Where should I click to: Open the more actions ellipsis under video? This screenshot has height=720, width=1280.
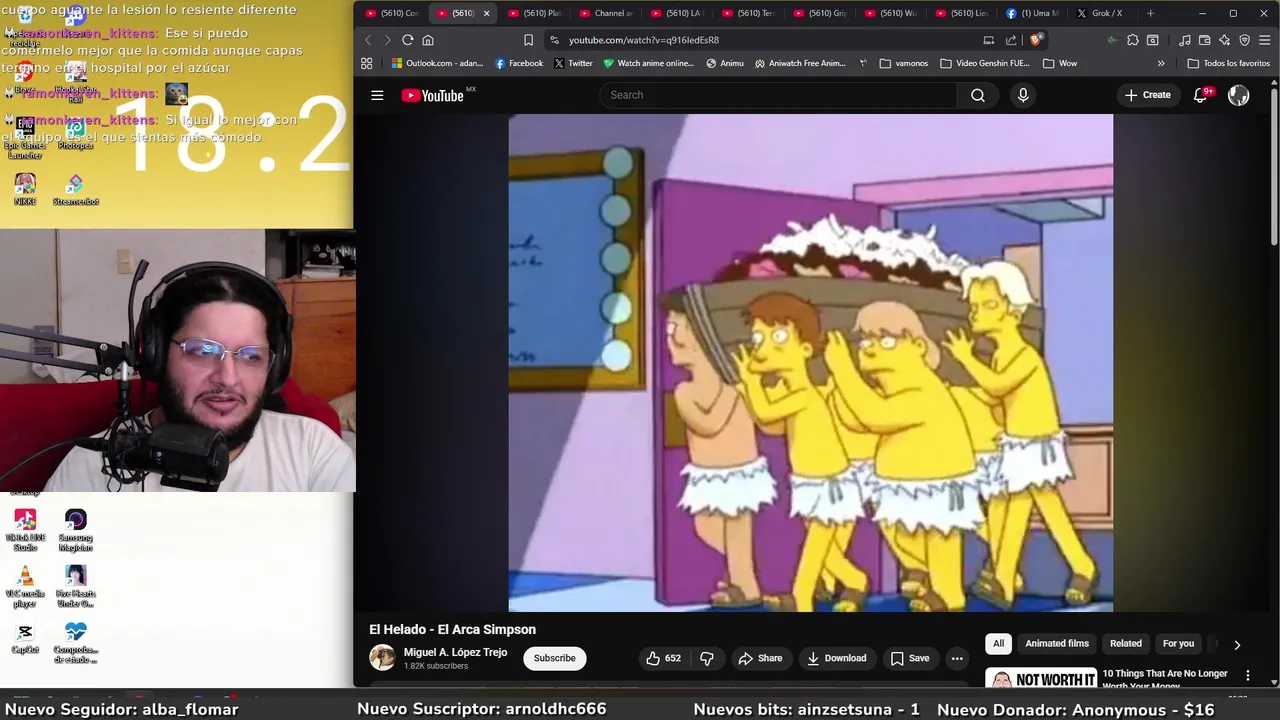point(957,658)
